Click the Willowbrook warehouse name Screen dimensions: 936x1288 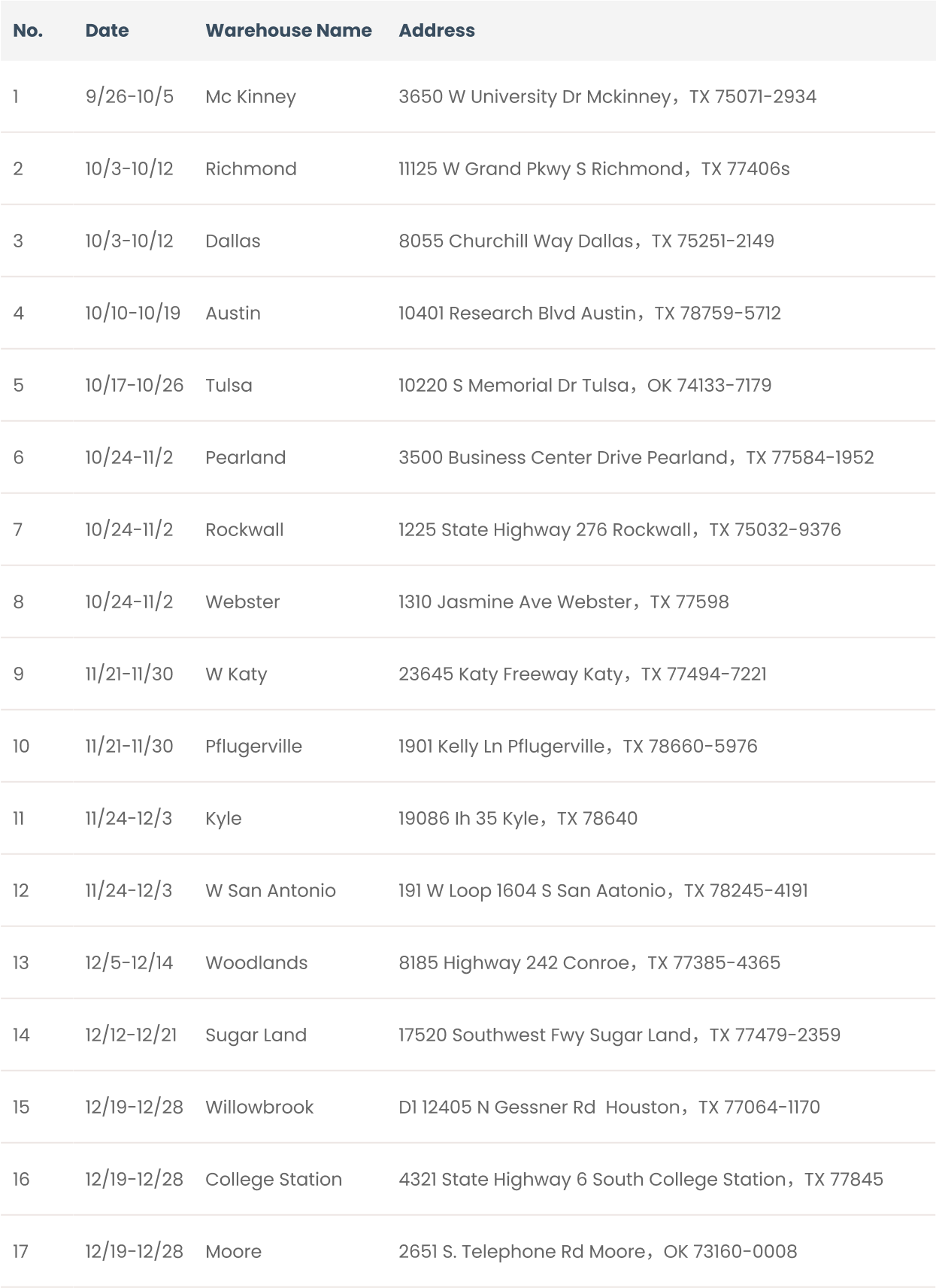click(259, 1108)
